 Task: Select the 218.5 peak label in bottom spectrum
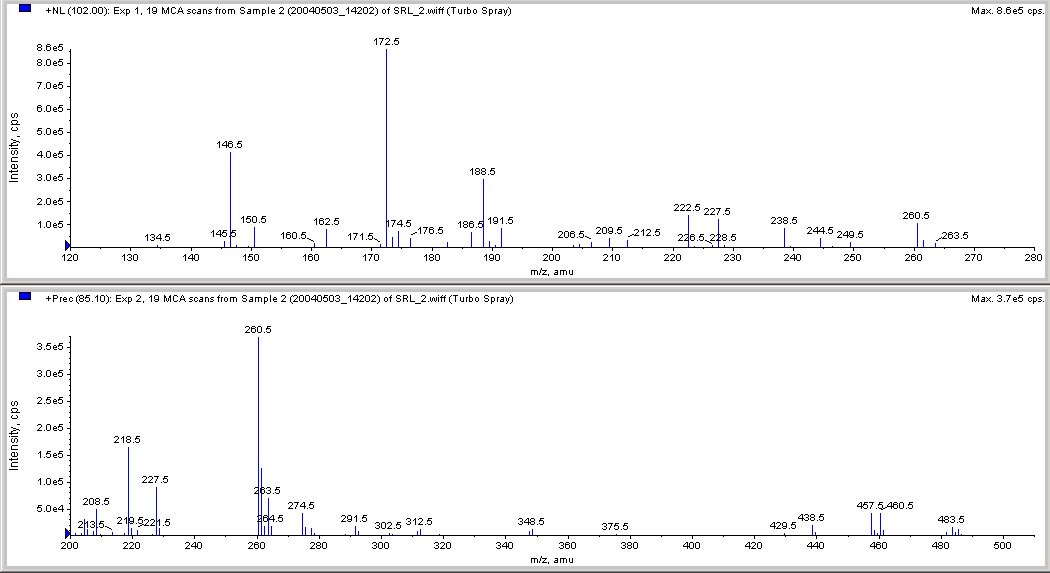[127, 440]
